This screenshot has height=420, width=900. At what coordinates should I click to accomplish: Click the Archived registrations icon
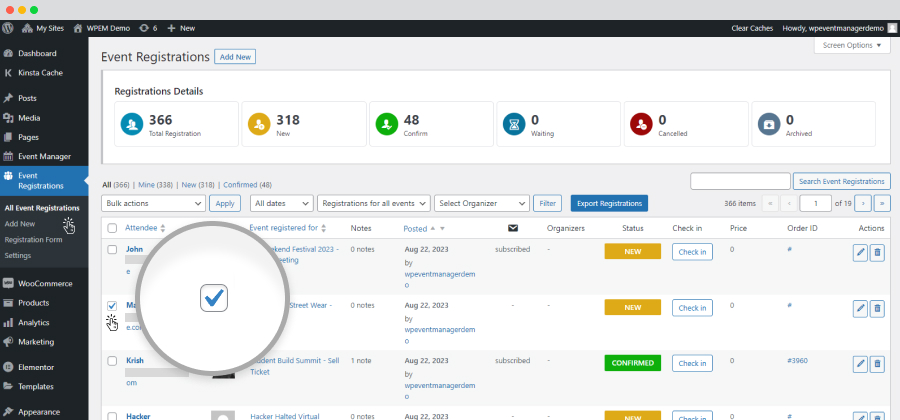pos(768,124)
